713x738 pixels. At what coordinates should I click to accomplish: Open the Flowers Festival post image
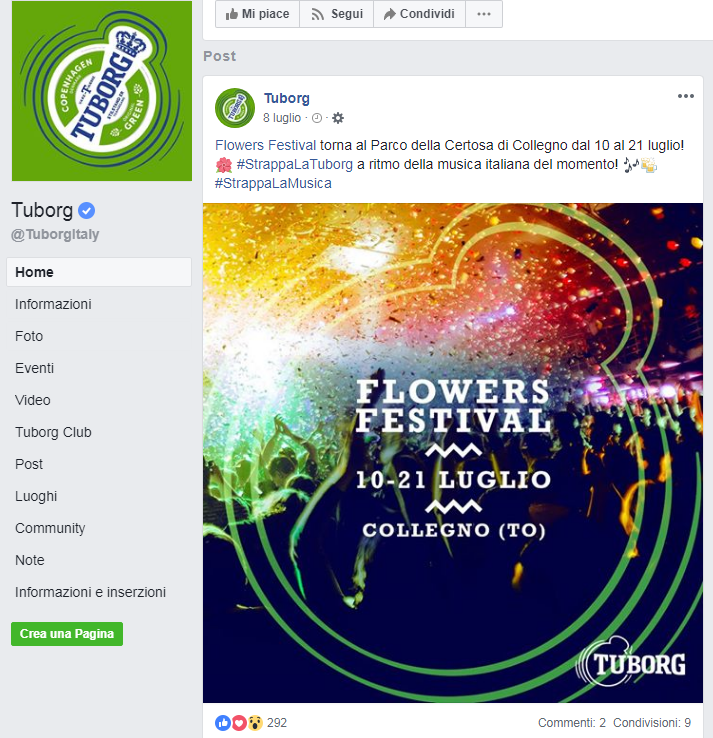click(453, 453)
